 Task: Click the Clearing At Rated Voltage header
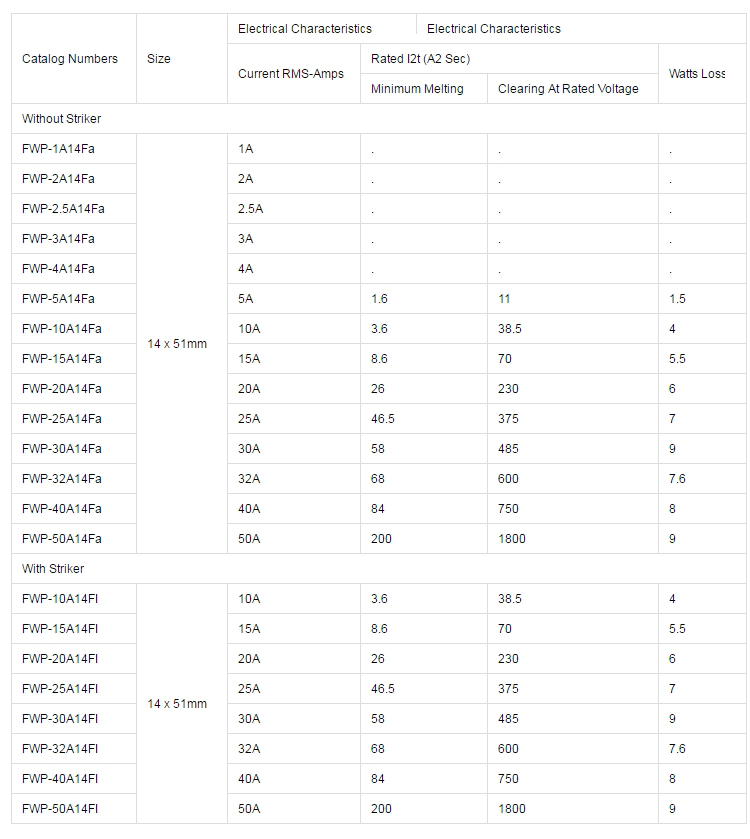568,89
